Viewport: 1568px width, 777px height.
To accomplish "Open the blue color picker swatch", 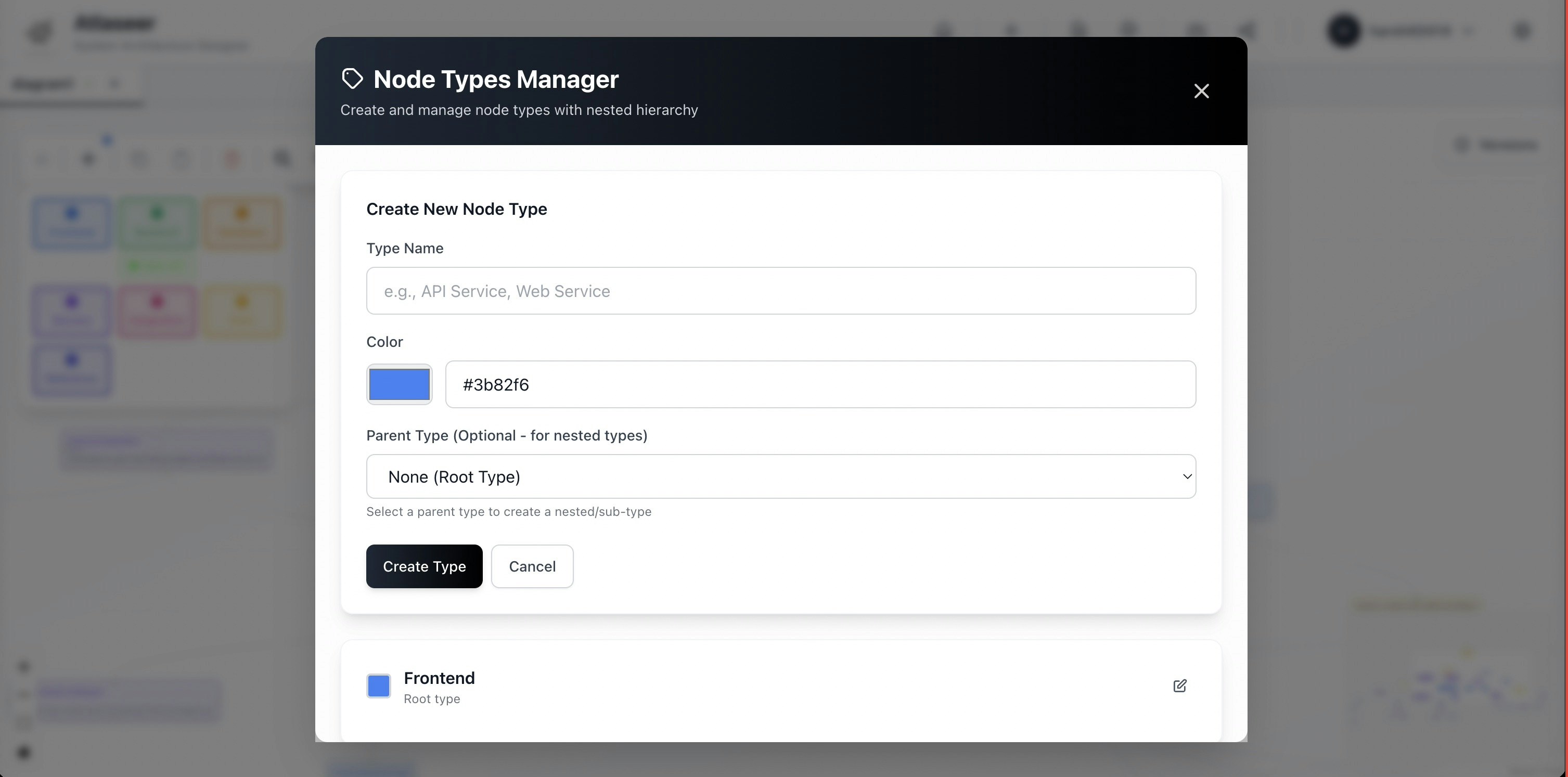I will tap(400, 384).
